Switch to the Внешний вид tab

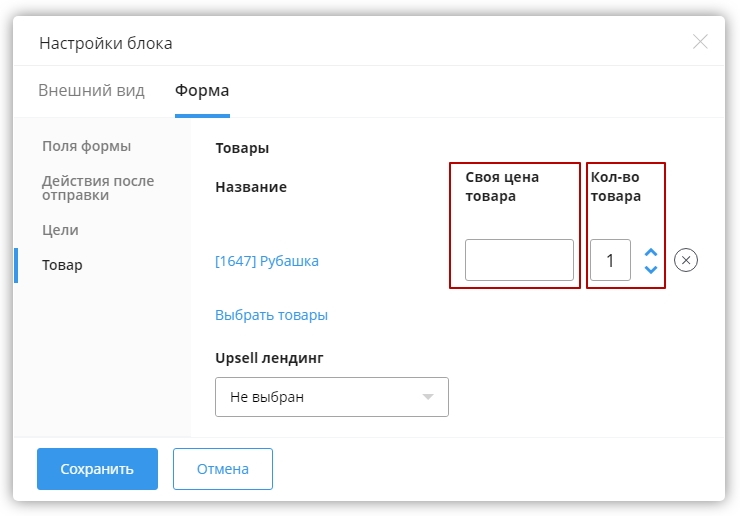point(91,91)
